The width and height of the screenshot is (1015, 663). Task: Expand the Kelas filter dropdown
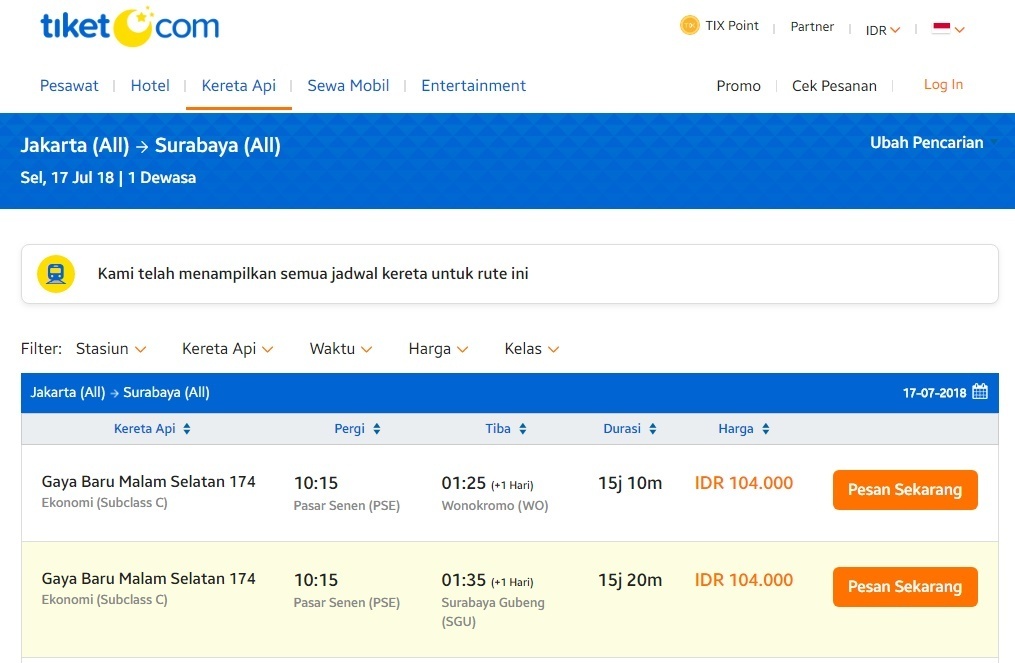(x=532, y=349)
